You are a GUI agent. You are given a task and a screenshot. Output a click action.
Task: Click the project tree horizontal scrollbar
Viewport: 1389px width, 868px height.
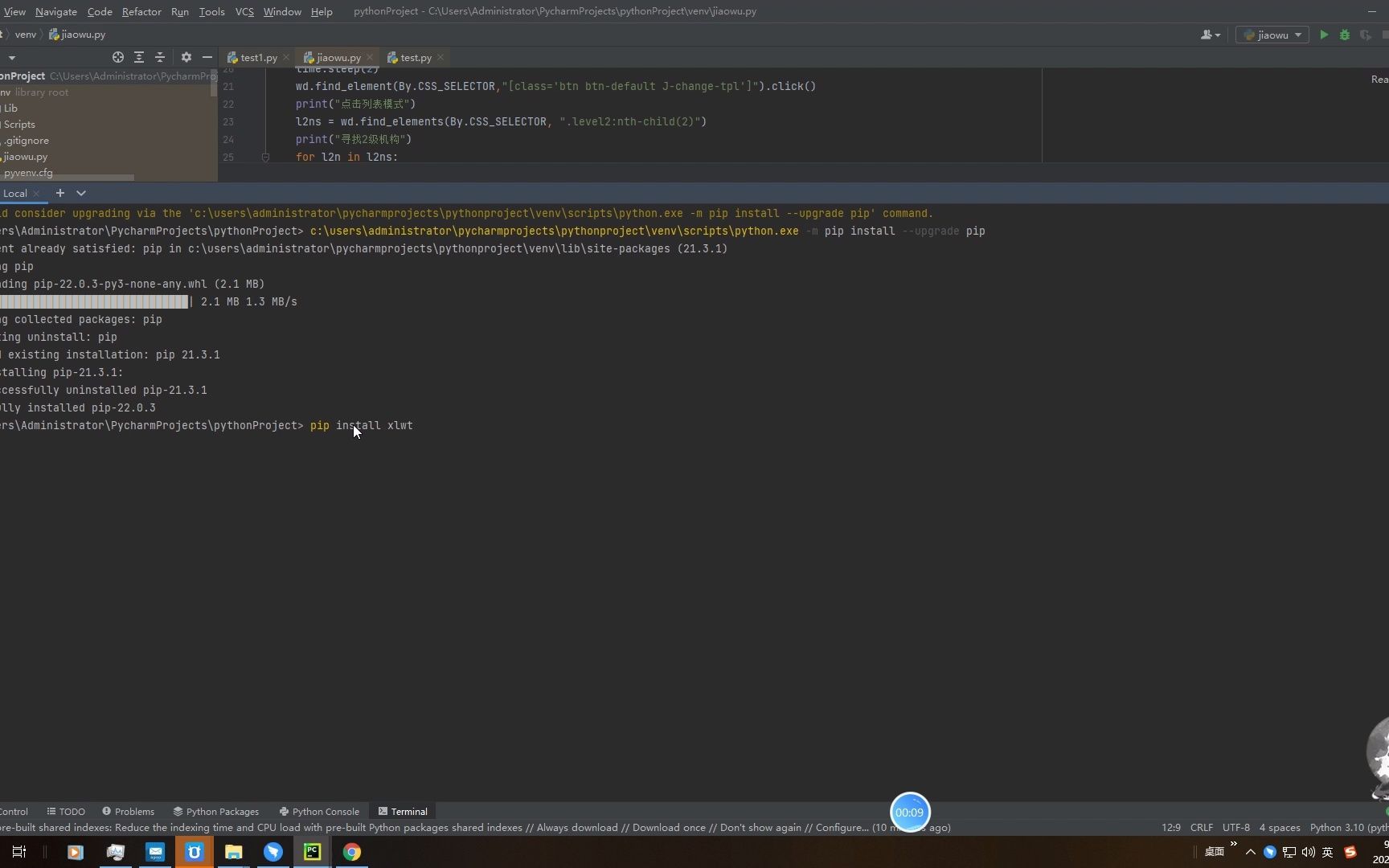pyautogui.click(x=67, y=178)
